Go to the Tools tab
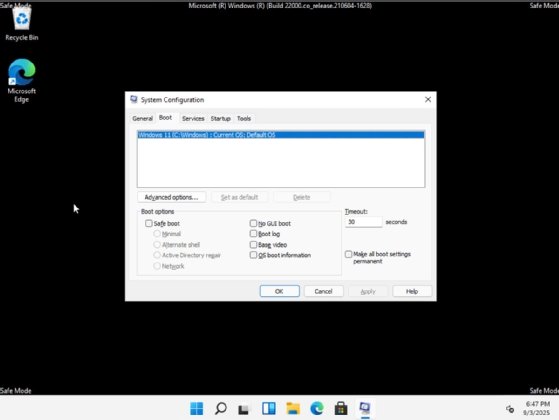Screen dimensions: 559x420 pyautogui.click(x=244, y=118)
